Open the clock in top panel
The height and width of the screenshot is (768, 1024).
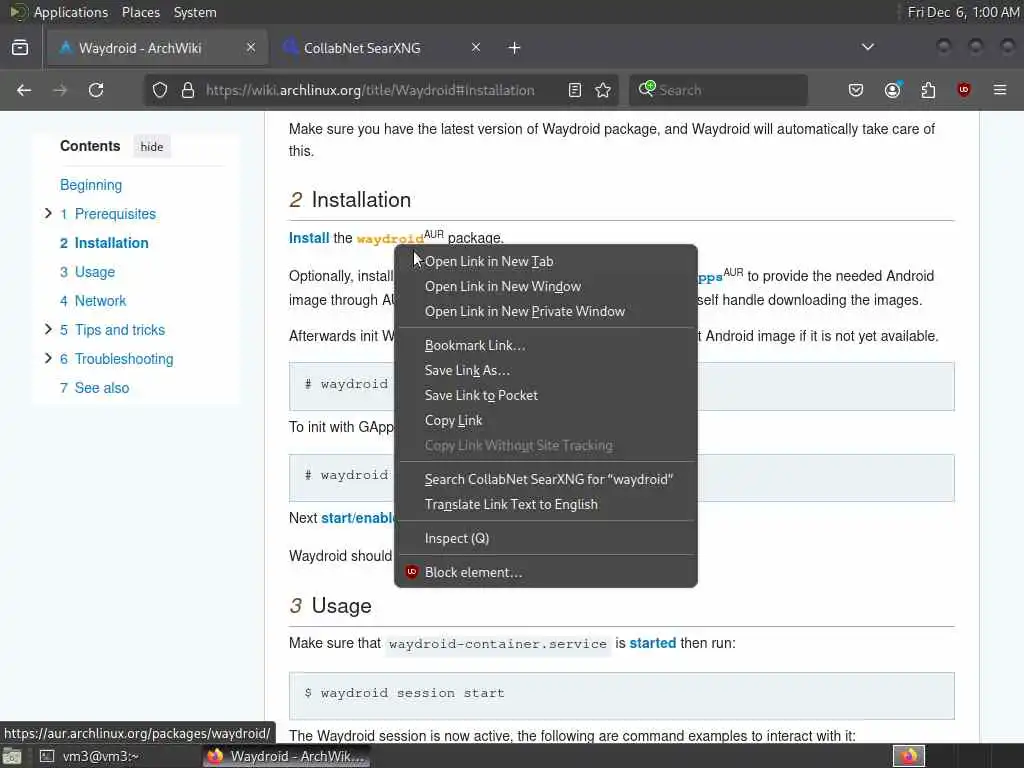963,12
